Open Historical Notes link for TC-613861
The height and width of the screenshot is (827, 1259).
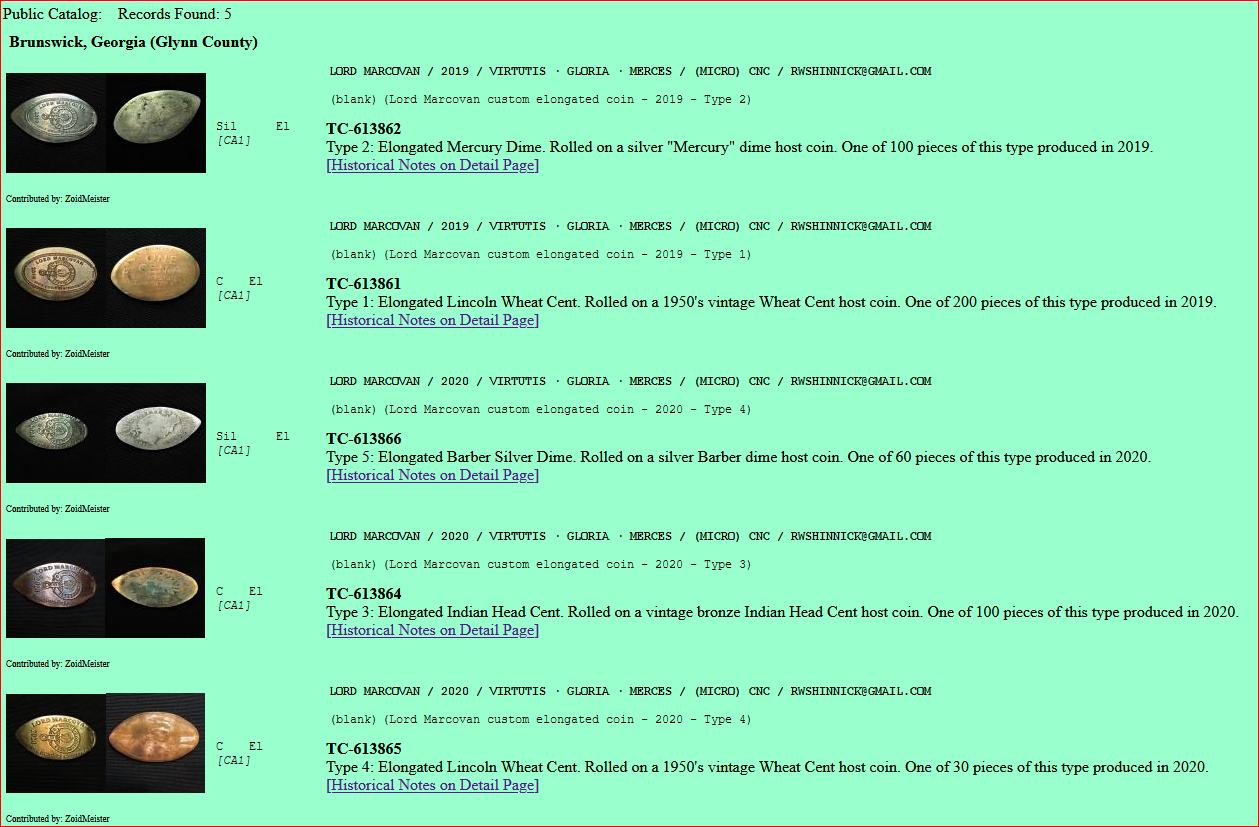[432, 320]
